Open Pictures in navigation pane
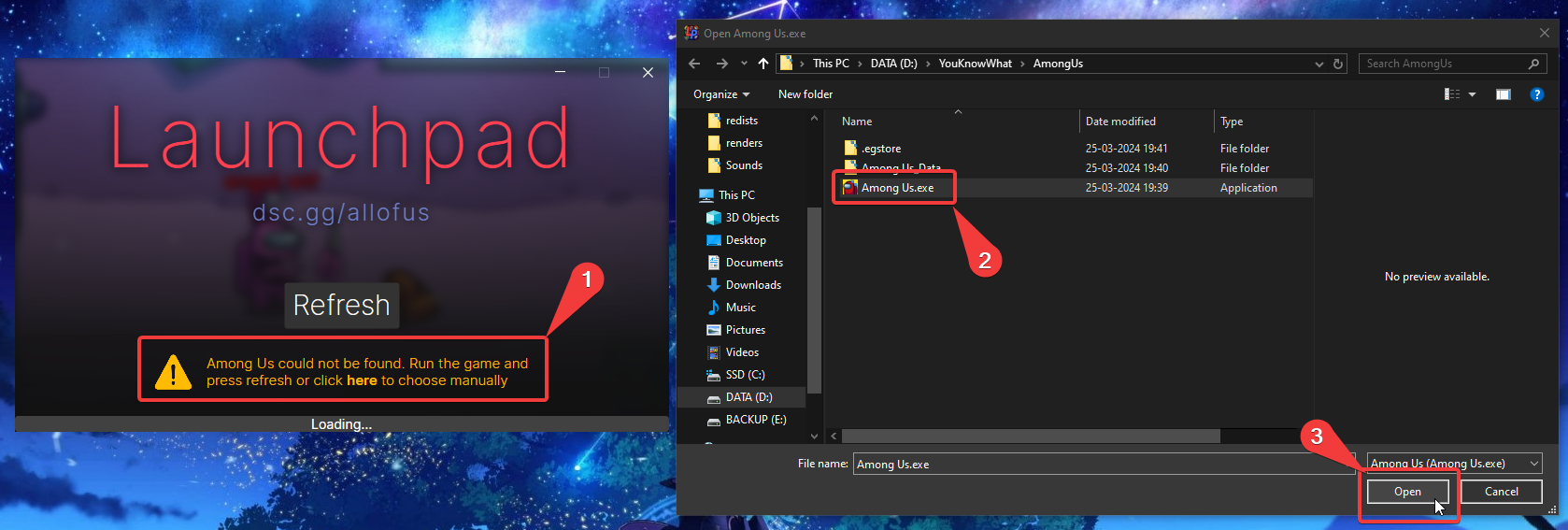Screen dimensions: 1568x530 click(x=746, y=330)
